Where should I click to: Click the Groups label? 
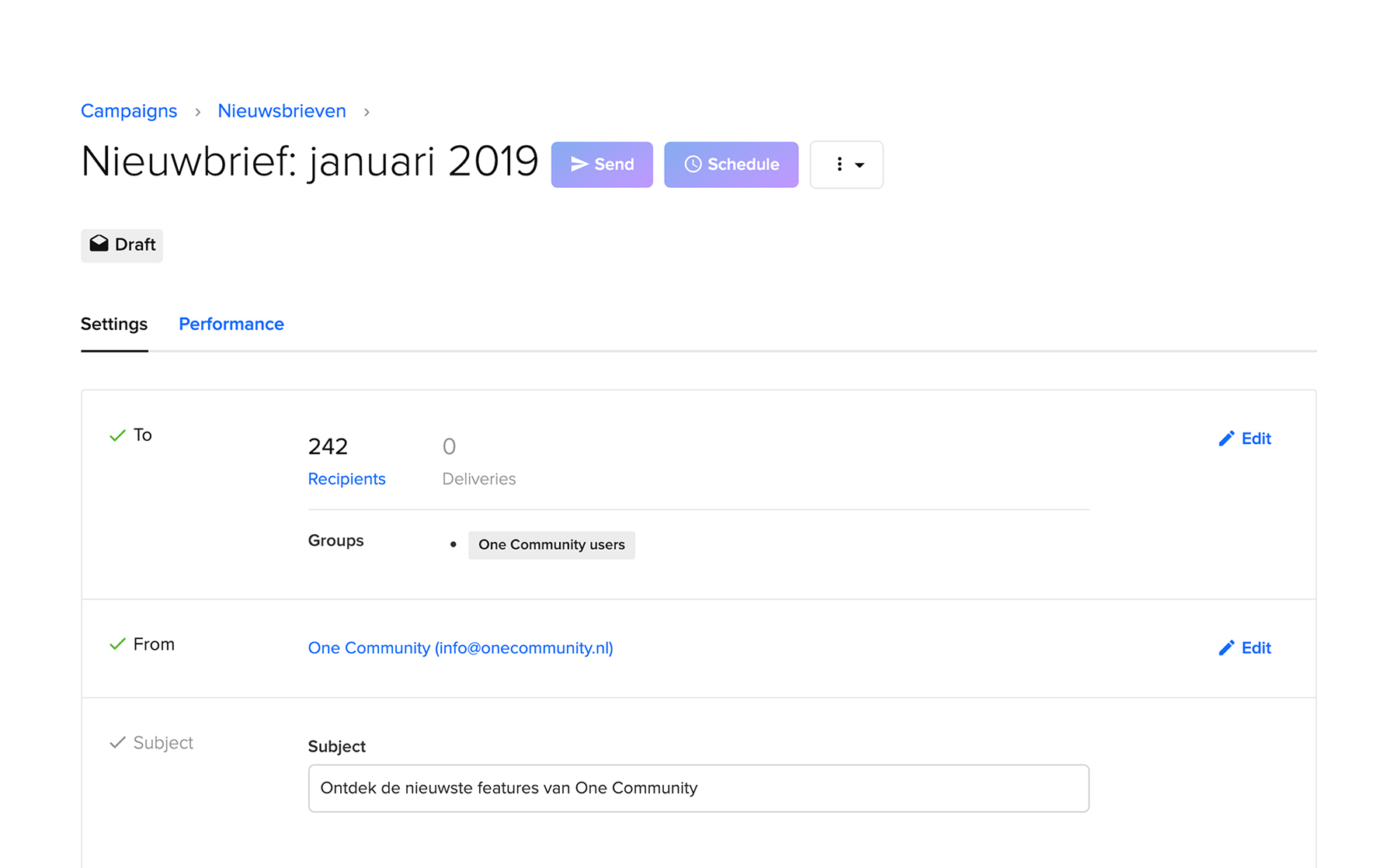pyautogui.click(x=335, y=540)
